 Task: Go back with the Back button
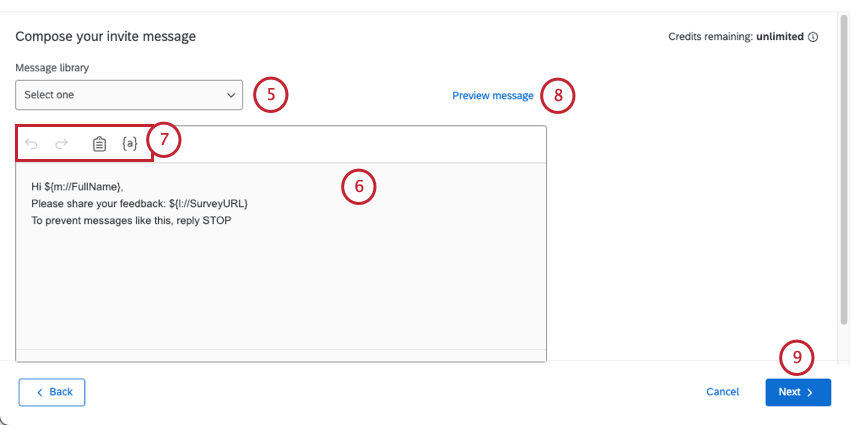(52, 392)
